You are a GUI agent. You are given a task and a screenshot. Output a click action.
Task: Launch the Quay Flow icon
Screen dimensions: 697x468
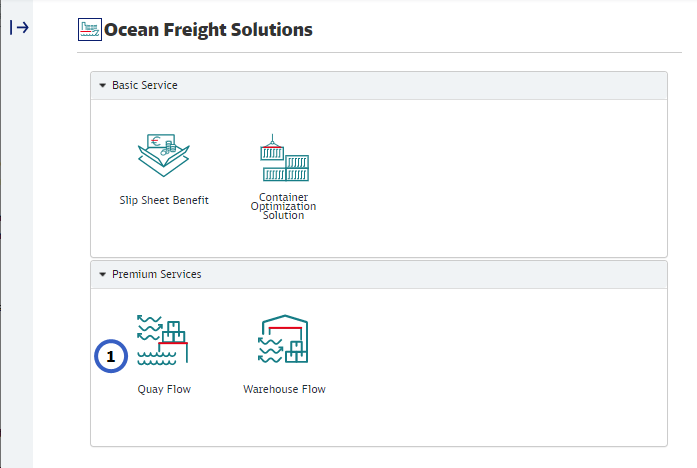coord(162,340)
